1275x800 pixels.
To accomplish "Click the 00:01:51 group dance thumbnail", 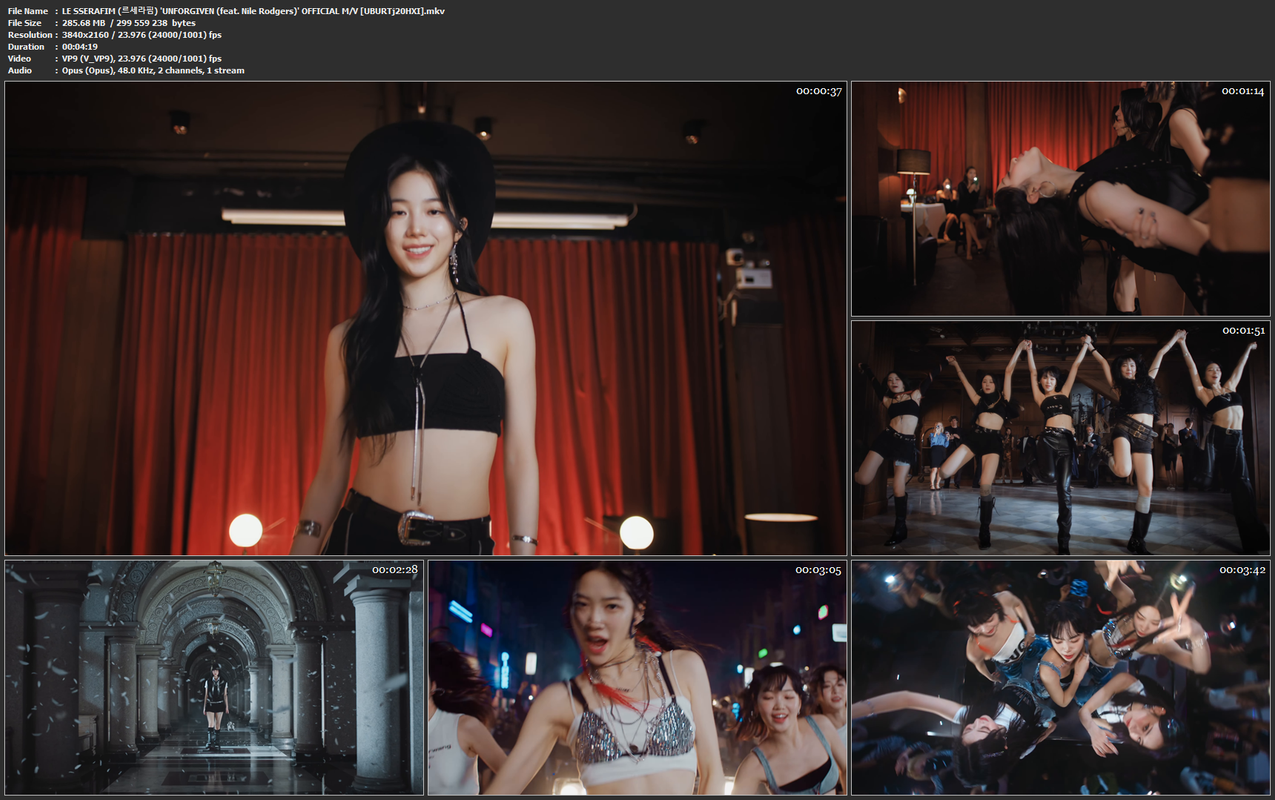I will pos(1061,438).
